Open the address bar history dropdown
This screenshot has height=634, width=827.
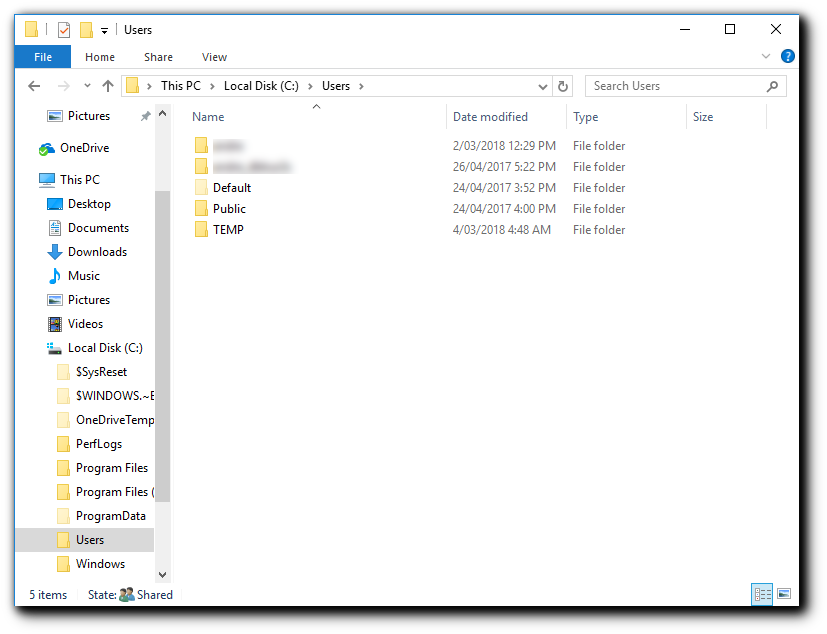pos(541,86)
